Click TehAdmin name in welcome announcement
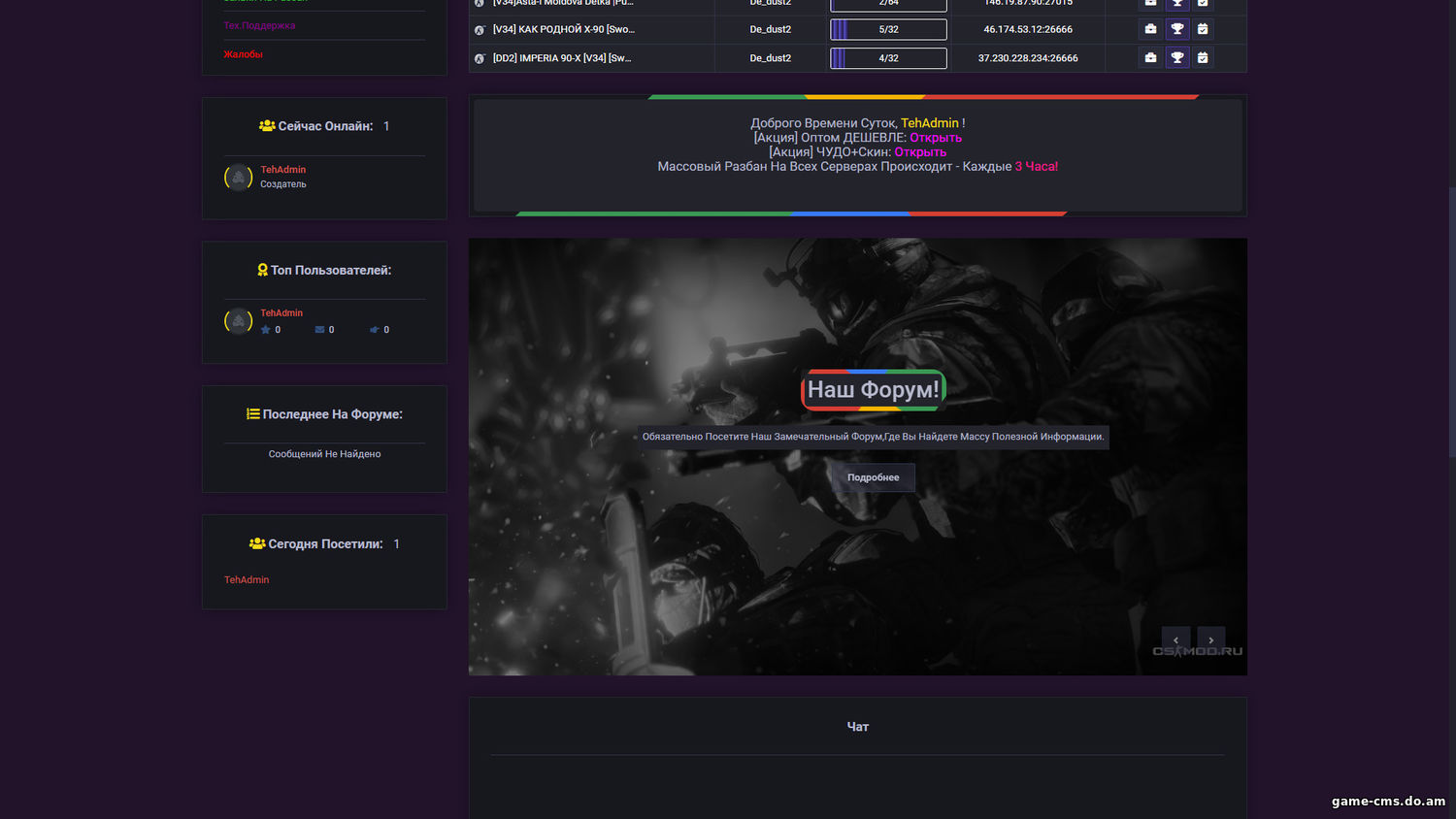1456x819 pixels. 930,123
